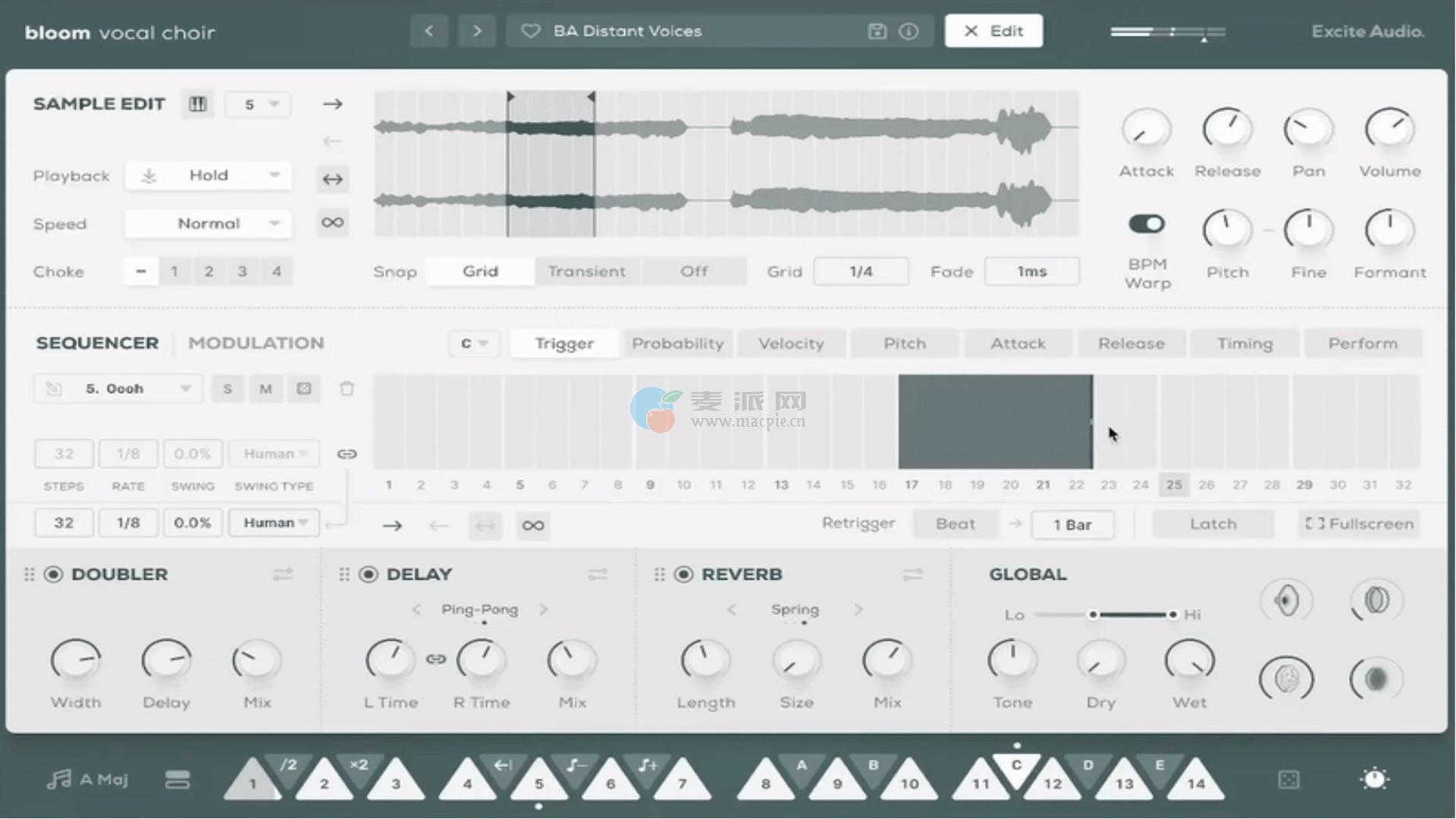Open Doubler settings sliders icon
The height and width of the screenshot is (819, 1456).
(283, 575)
